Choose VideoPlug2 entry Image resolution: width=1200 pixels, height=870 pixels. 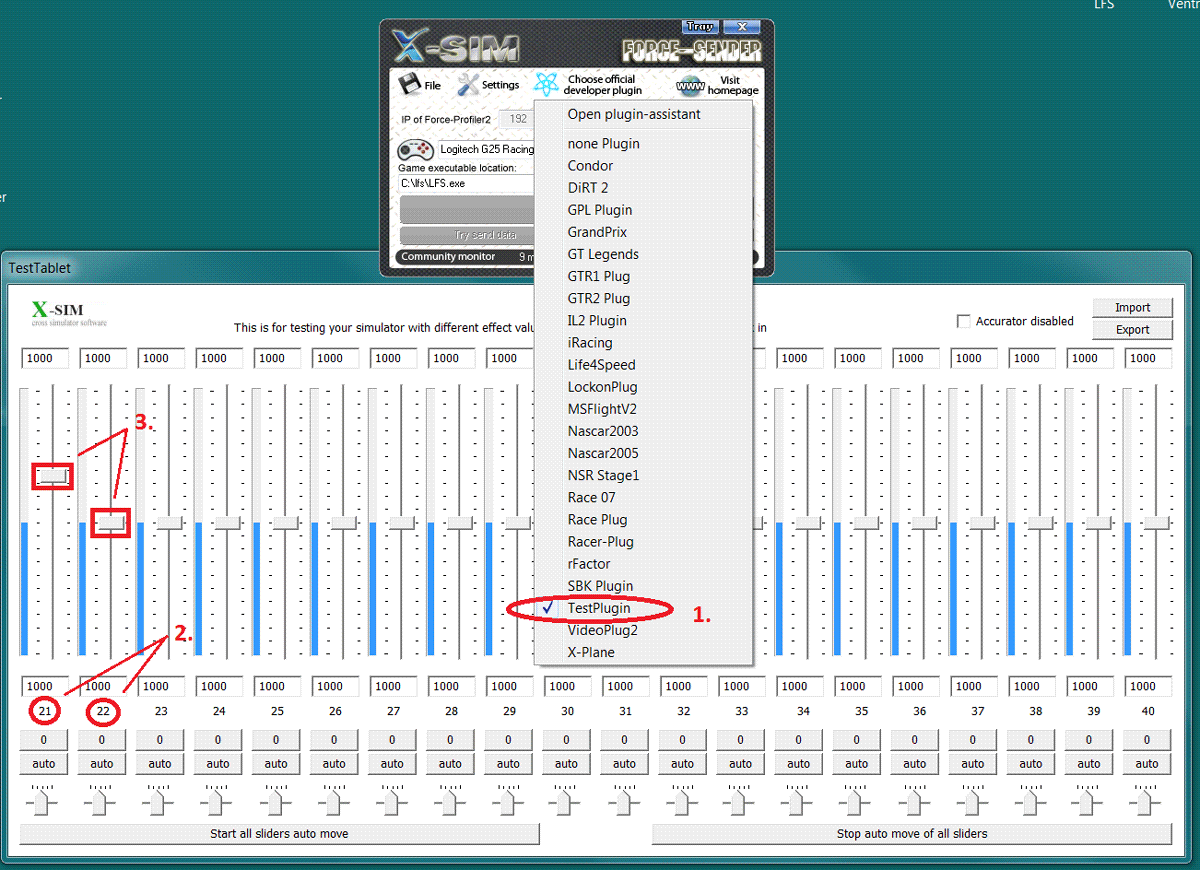(602, 630)
